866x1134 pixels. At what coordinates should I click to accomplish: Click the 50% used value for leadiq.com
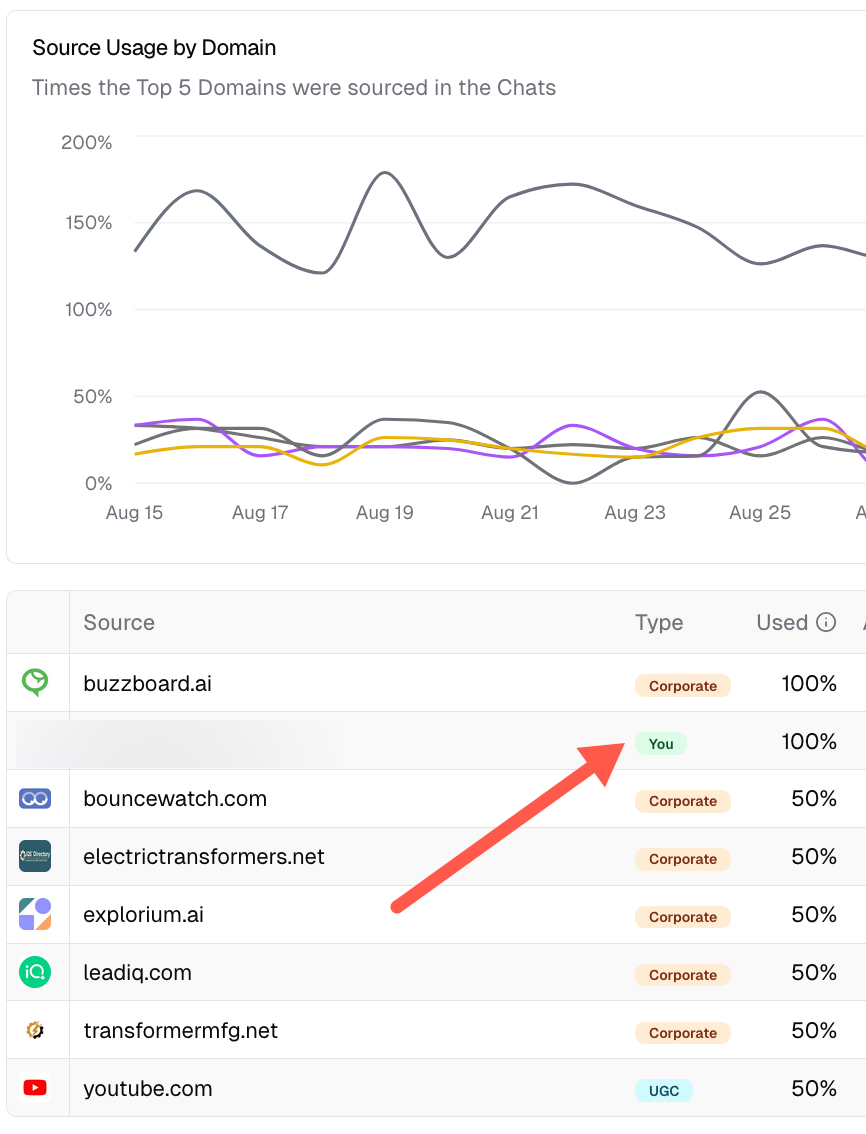point(814,972)
